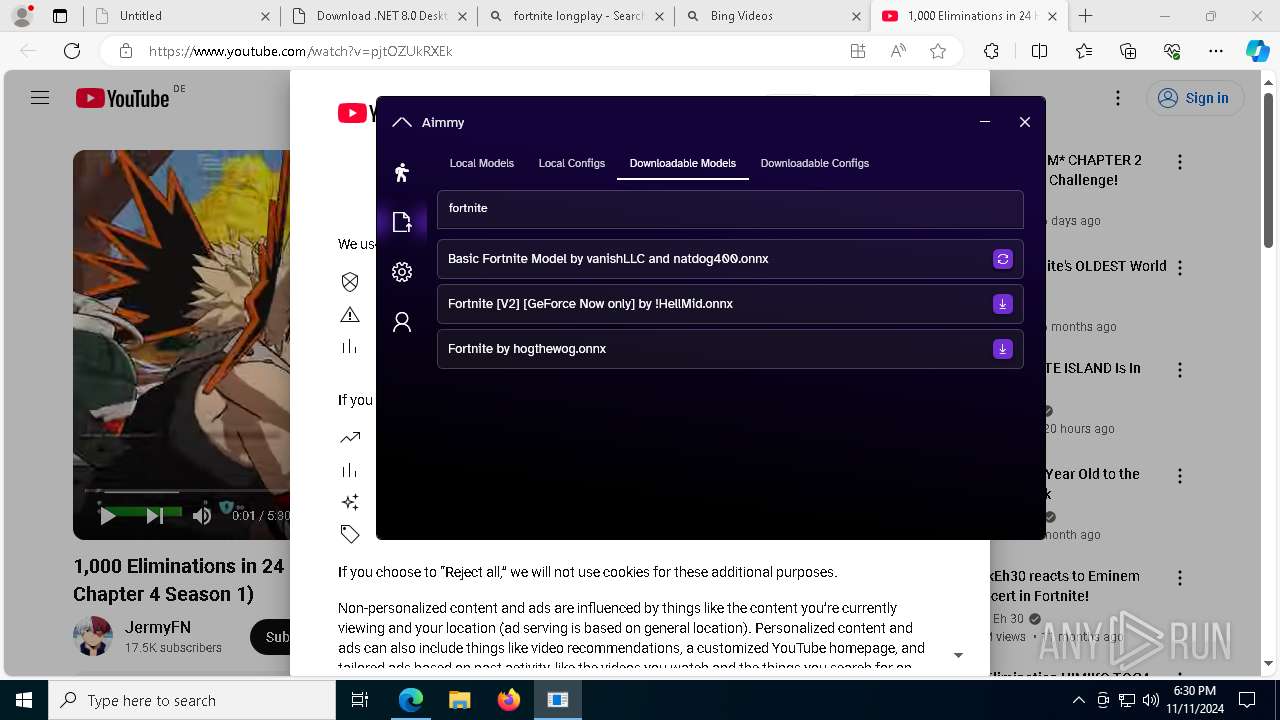Click the JermyFN channel avatar

tap(93, 636)
